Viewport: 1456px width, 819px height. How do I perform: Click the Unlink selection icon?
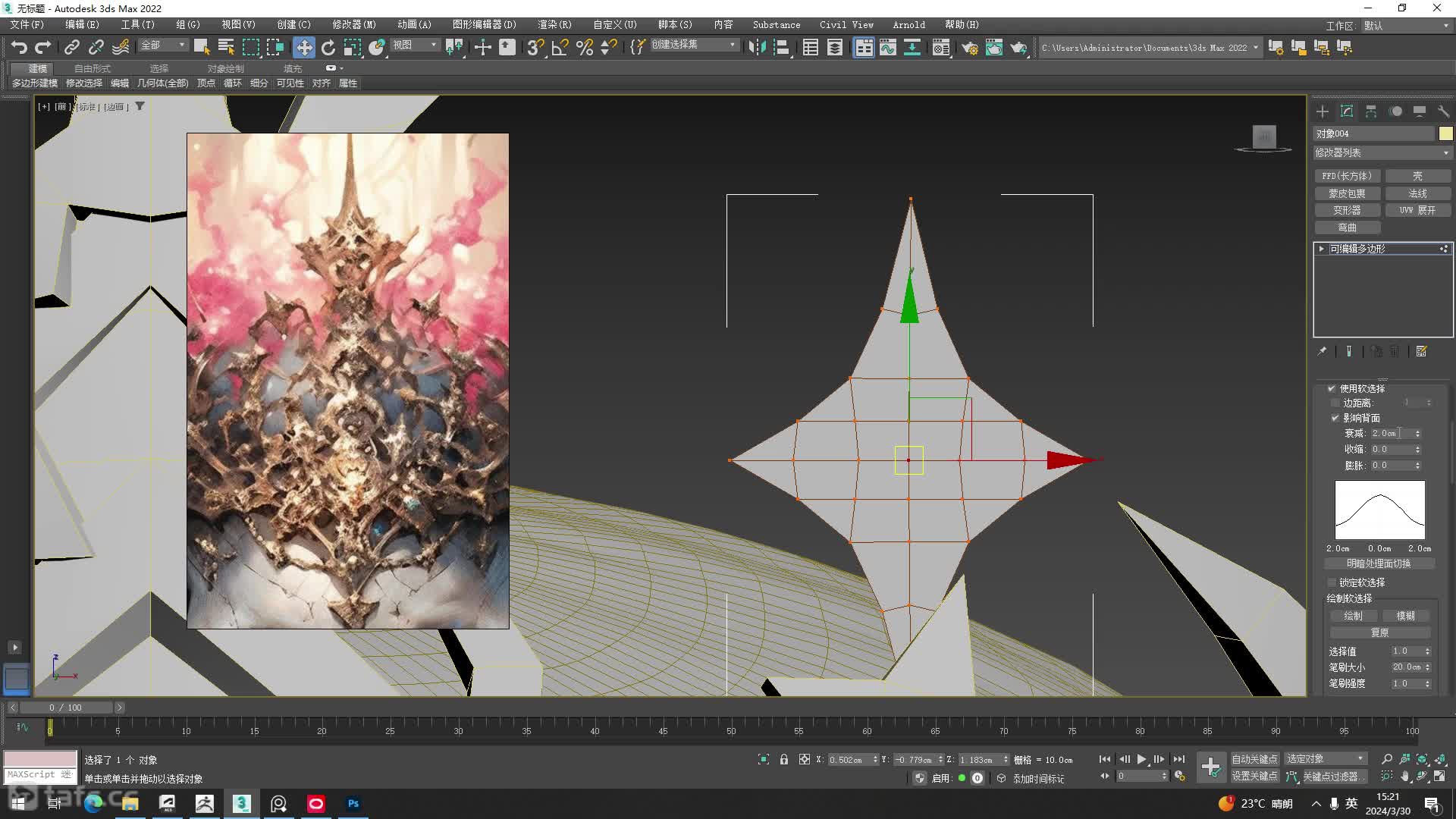tap(96, 47)
